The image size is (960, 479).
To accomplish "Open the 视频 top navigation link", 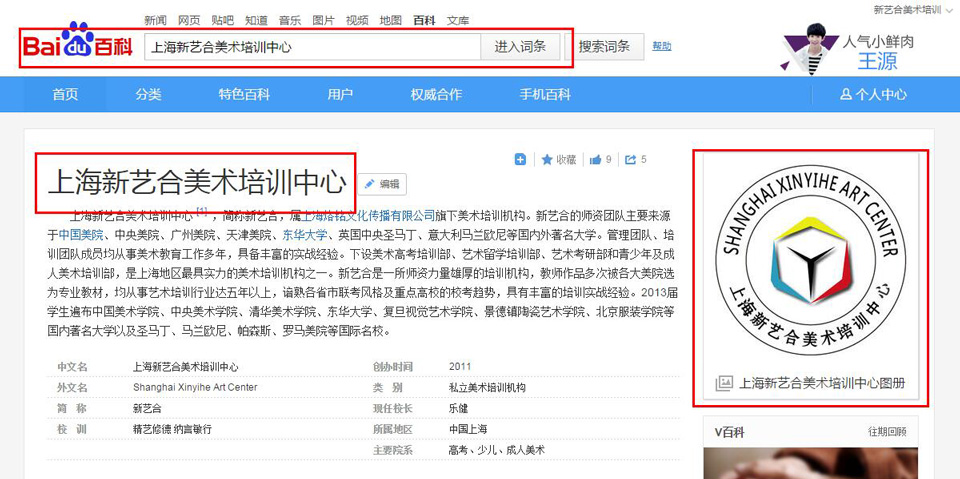I will pos(357,20).
